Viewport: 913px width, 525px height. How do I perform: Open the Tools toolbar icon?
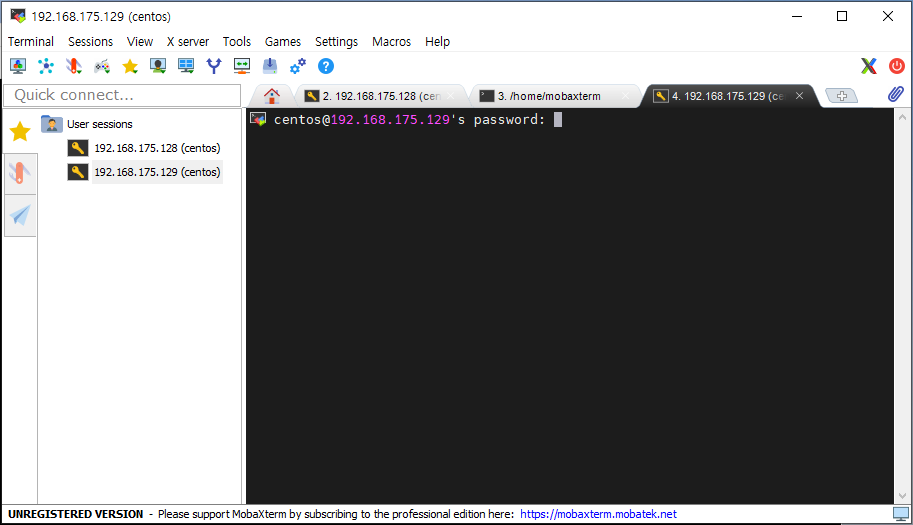(x=74, y=66)
